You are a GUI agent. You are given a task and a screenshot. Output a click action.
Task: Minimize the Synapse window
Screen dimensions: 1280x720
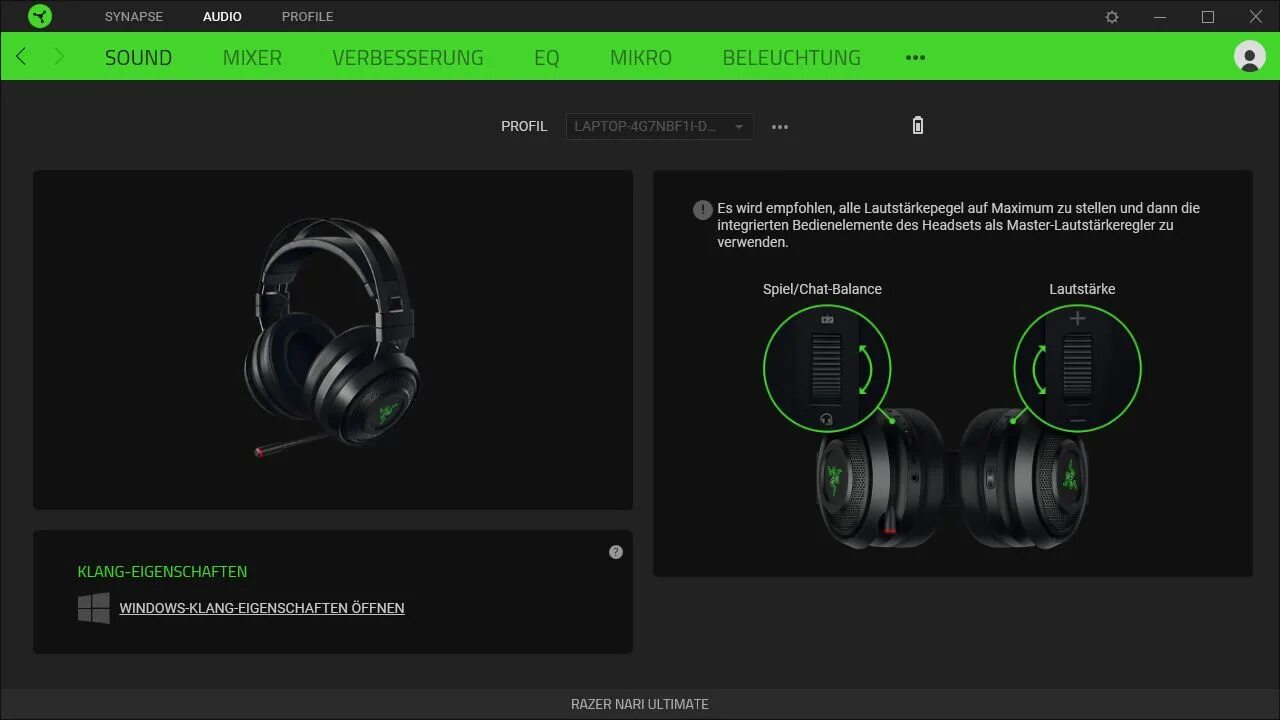click(x=1160, y=17)
